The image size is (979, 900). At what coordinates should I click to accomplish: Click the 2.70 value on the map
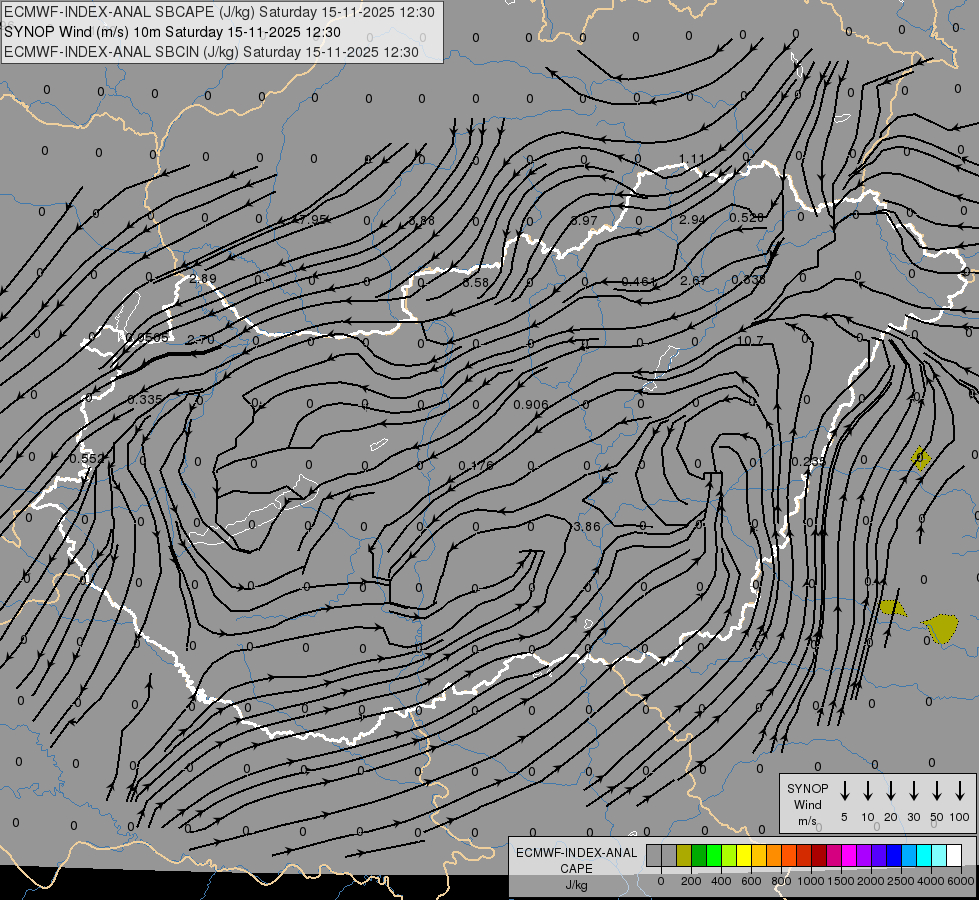[201, 340]
